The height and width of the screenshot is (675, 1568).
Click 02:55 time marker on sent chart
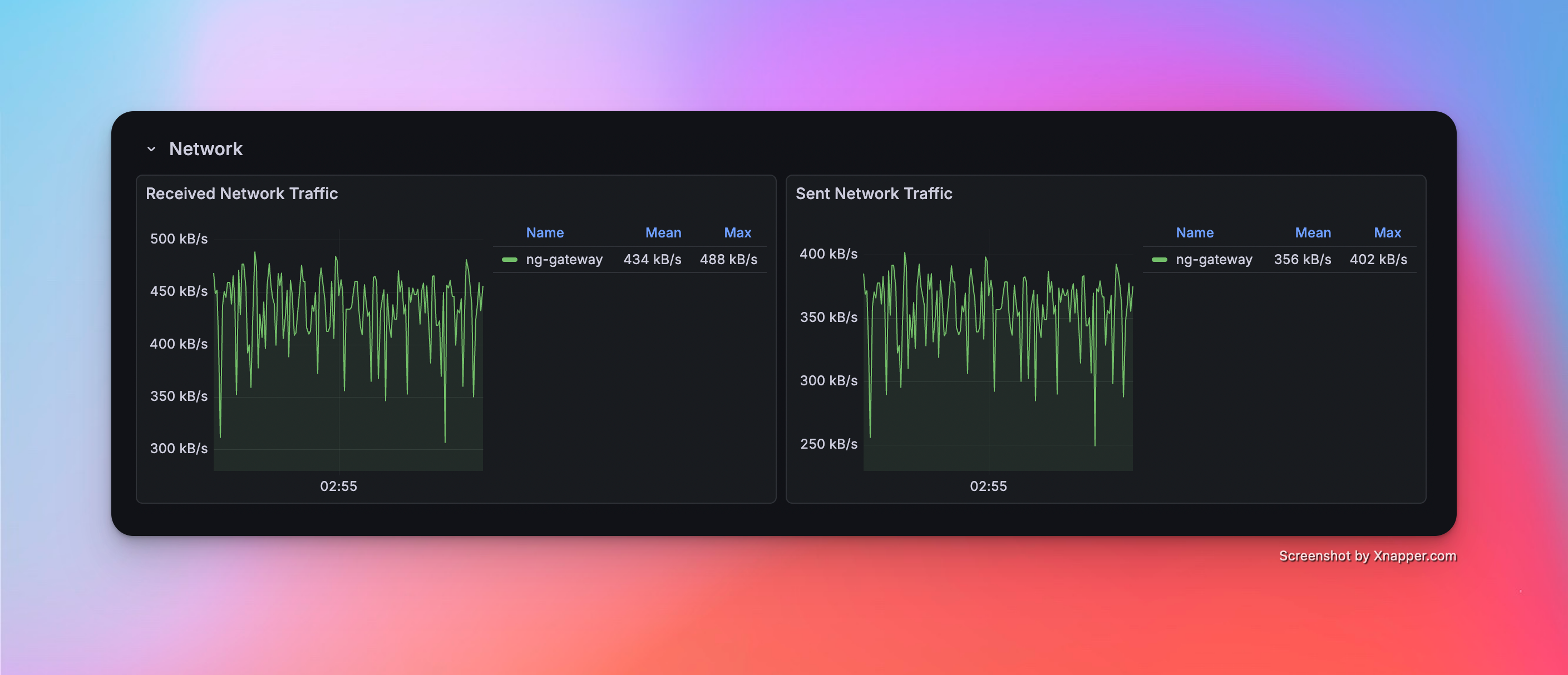click(988, 486)
